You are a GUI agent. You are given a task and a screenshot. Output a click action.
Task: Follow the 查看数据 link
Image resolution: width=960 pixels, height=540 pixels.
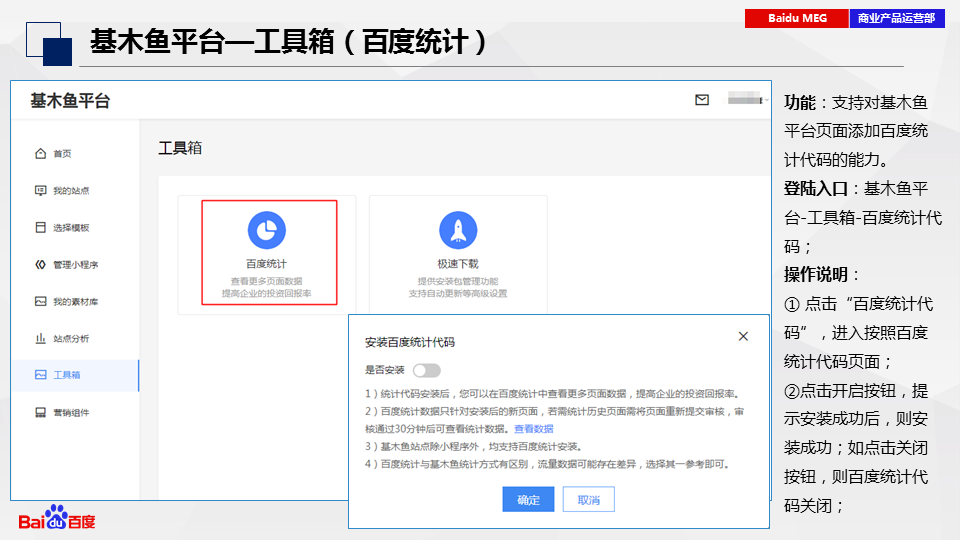533,429
